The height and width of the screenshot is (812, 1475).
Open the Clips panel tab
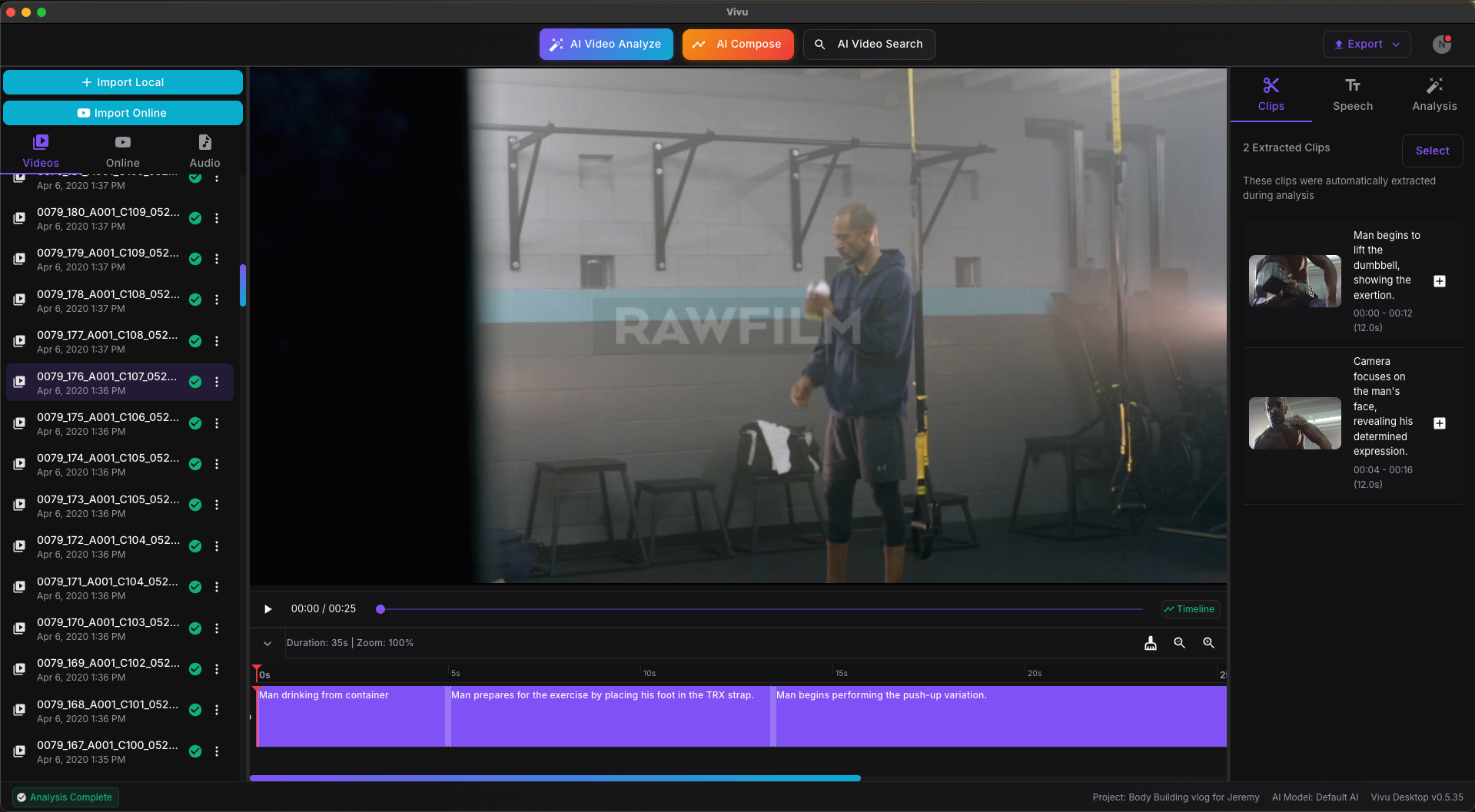click(x=1271, y=94)
